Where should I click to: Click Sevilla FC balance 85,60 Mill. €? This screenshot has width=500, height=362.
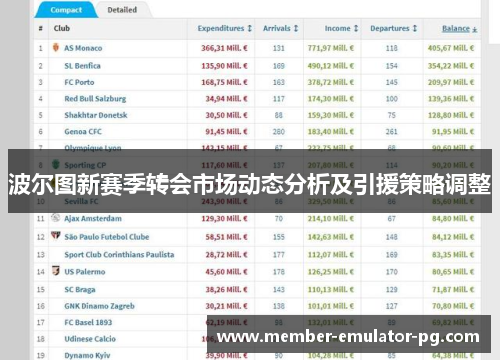(x=453, y=201)
